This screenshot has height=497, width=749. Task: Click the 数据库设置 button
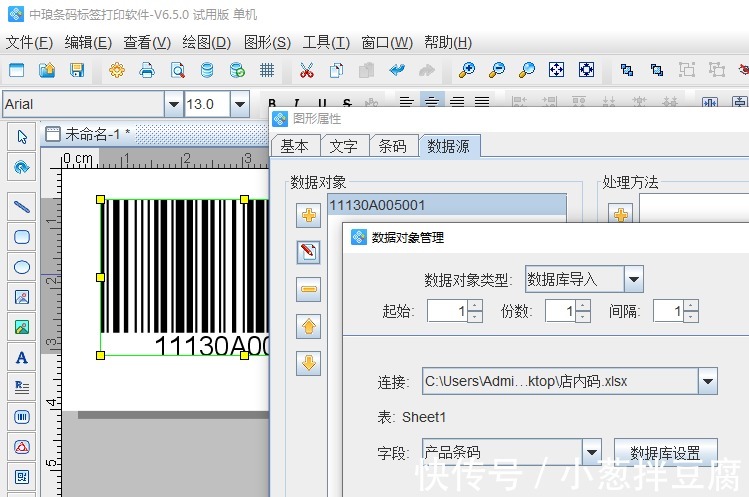click(665, 453)
